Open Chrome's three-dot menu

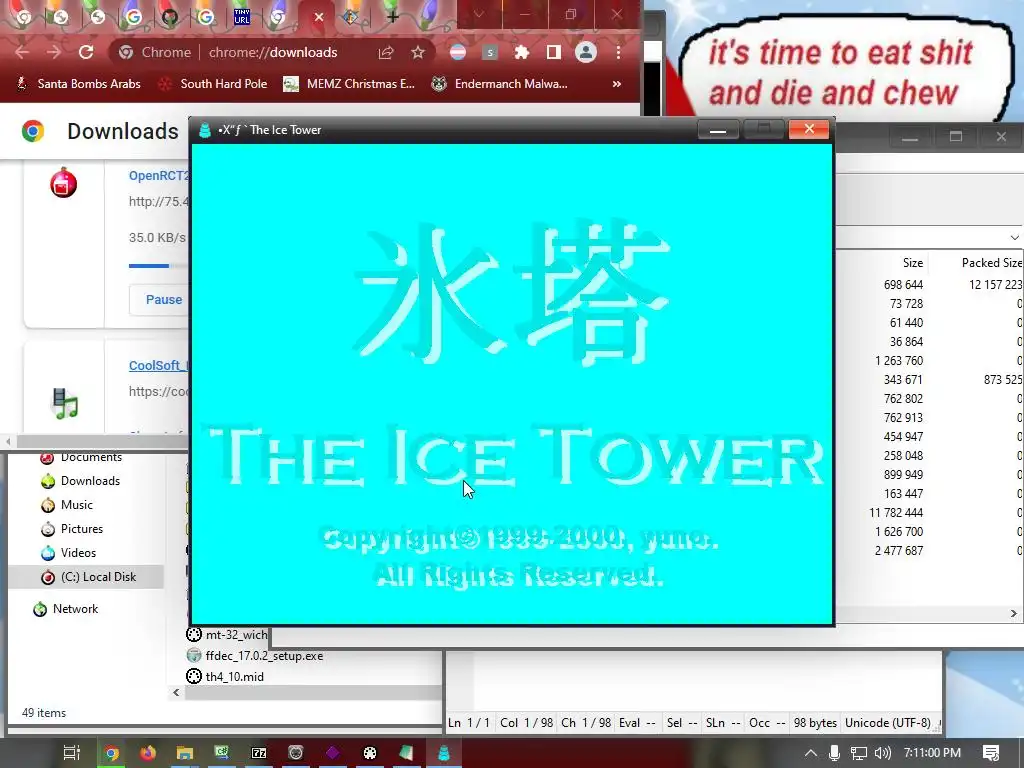click(618, 52)
